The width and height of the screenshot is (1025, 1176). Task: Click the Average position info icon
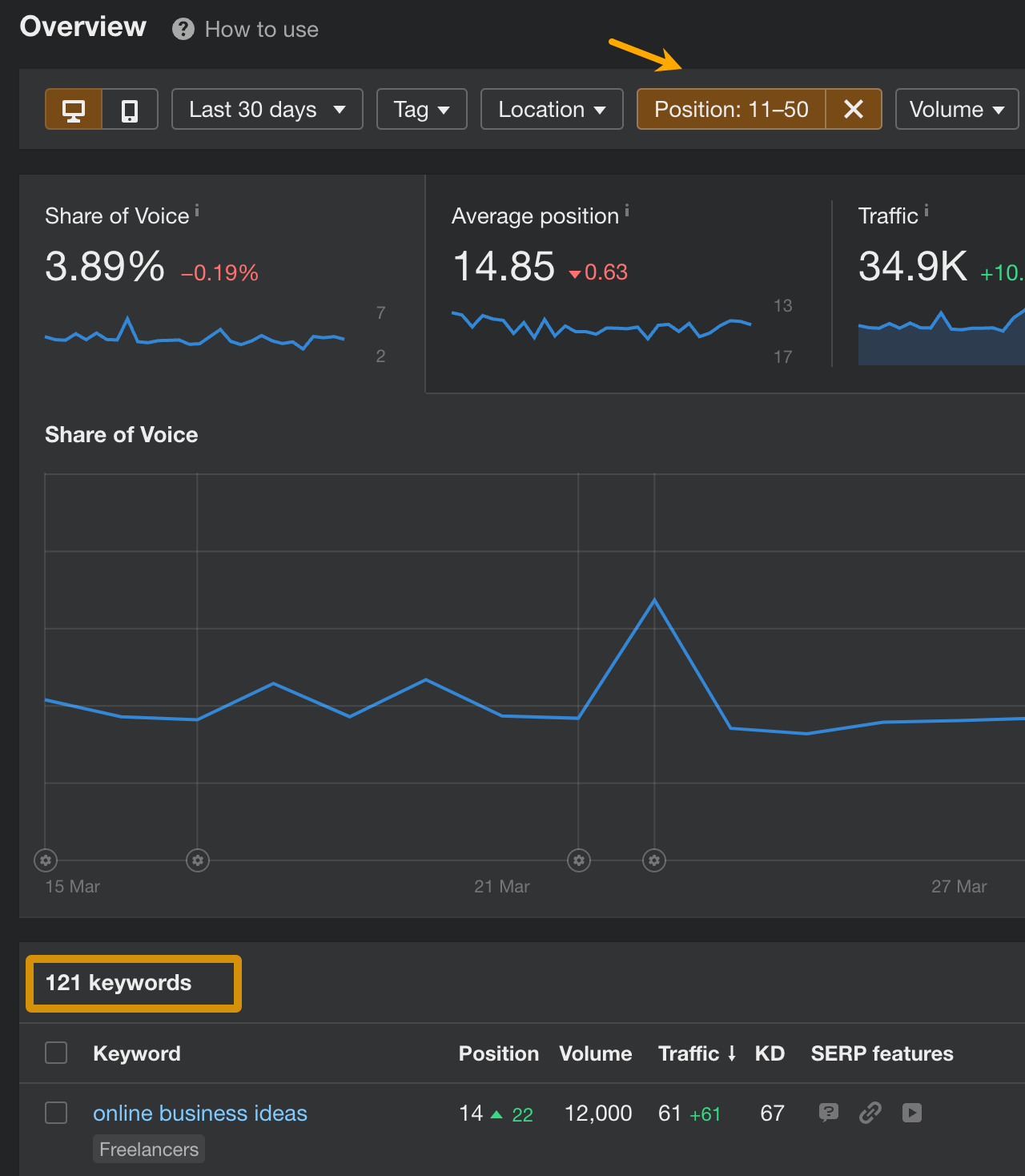coord(626,210)
